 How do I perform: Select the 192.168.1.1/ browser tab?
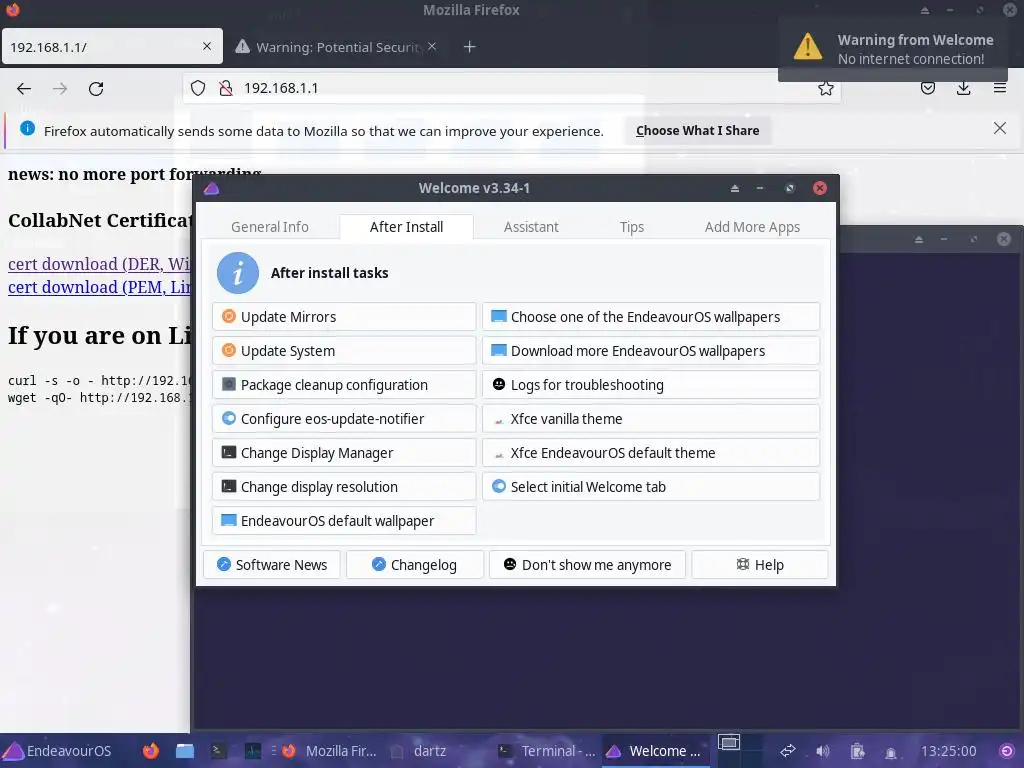coord(112,46)
